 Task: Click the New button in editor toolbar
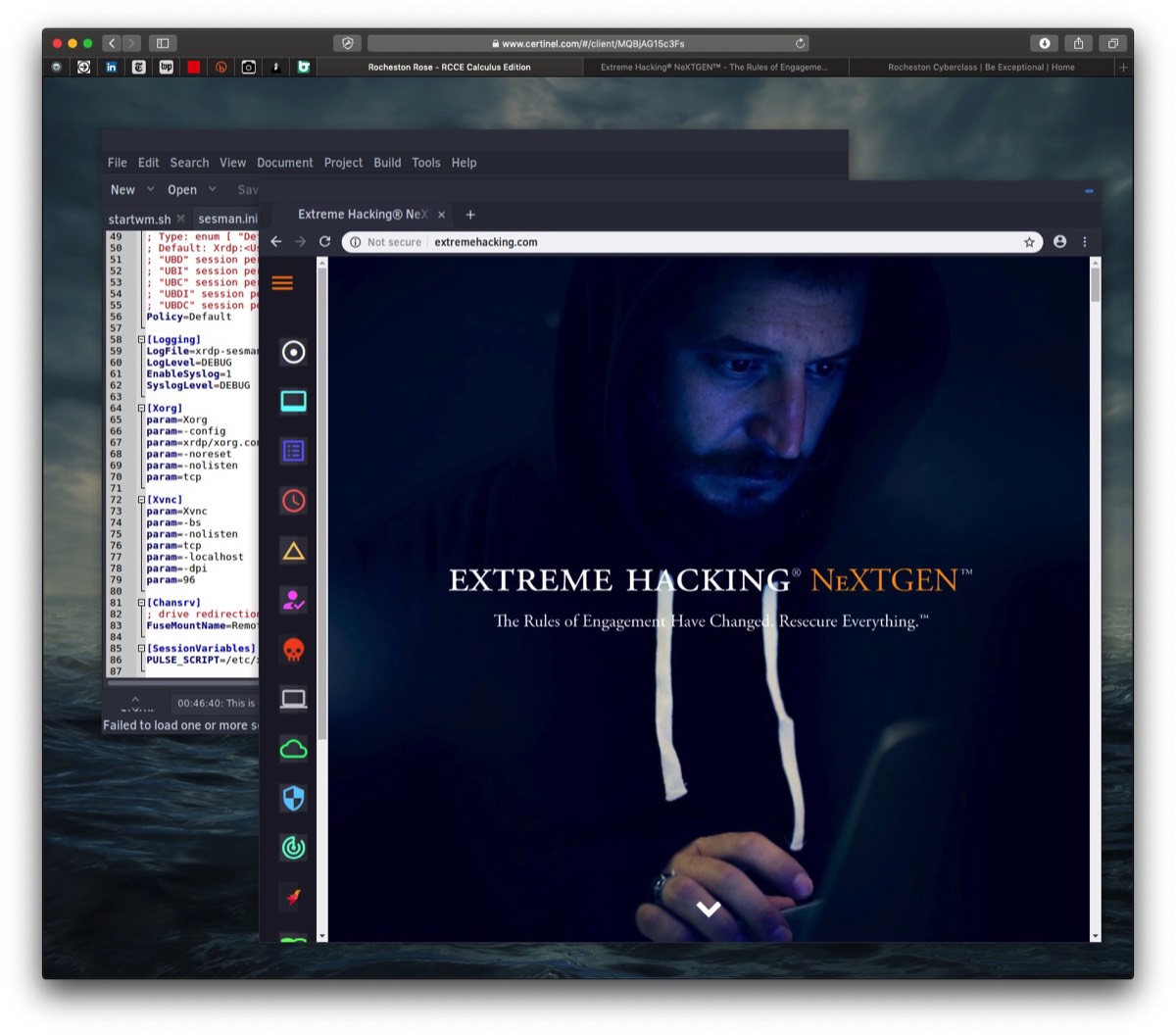122,190
